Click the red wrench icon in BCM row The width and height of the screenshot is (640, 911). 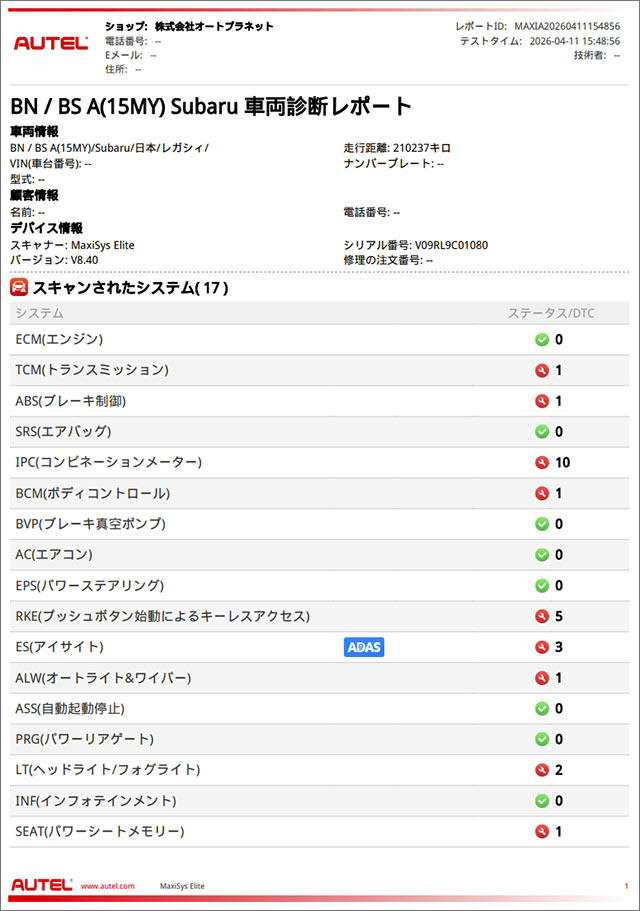pos(542,493)
